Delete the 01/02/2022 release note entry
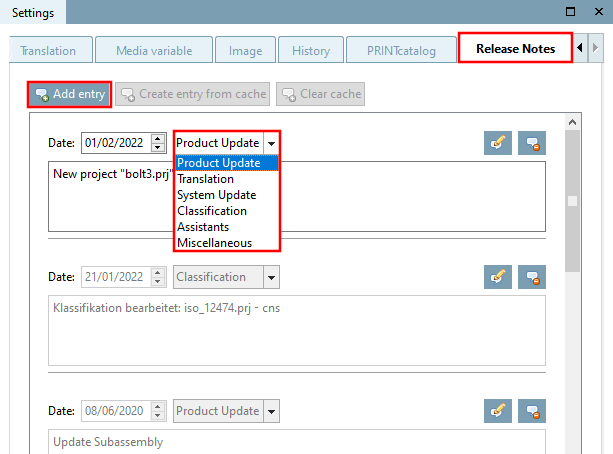The image size is (613, 454). click(532, 143)
